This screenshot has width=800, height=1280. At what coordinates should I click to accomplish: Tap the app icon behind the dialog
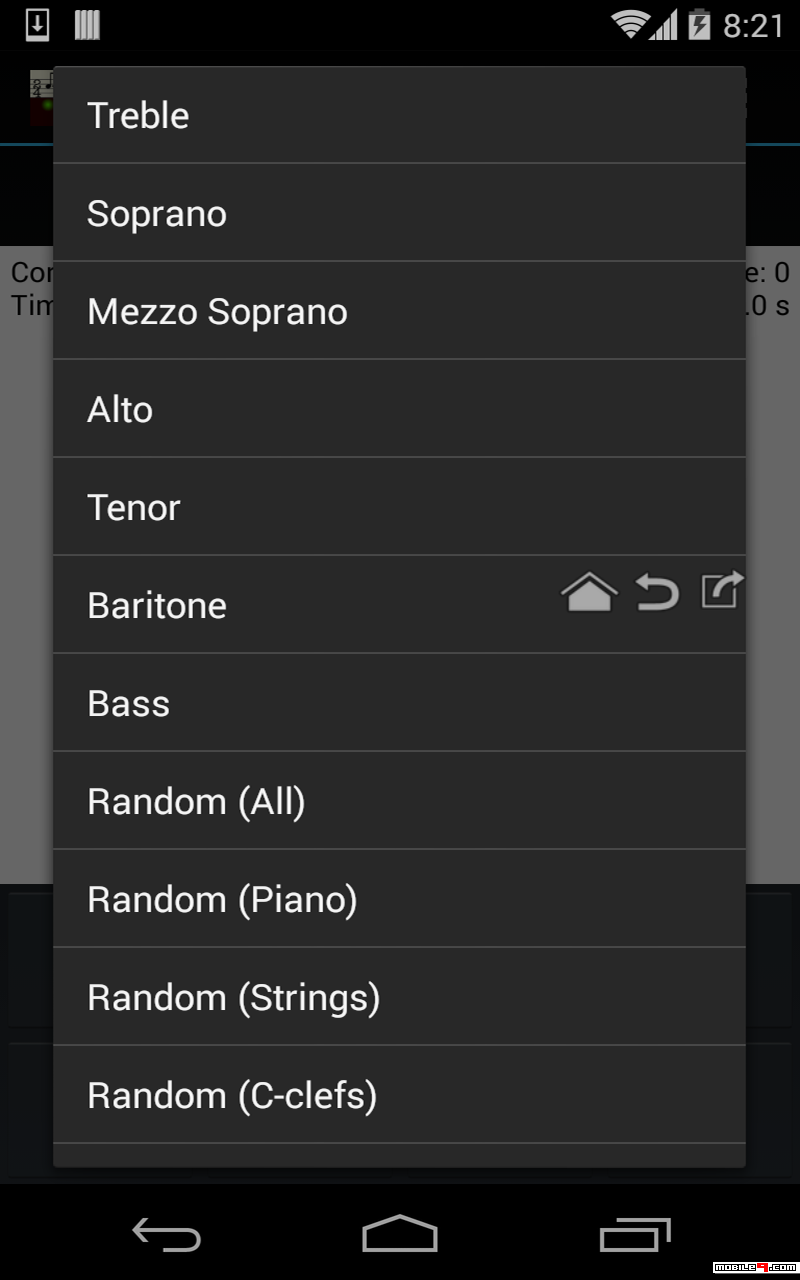pyautogui.click(x=41, y=97)
